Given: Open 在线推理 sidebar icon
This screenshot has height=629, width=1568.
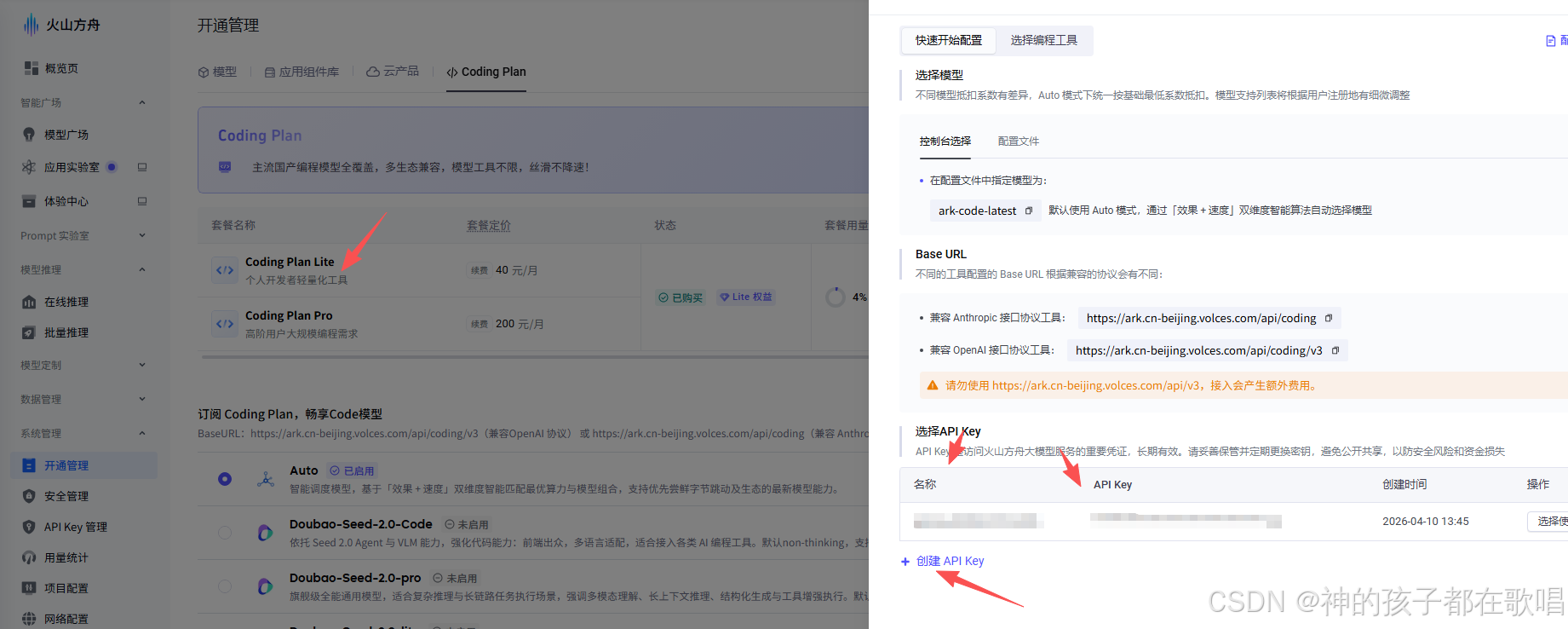Looking at the screenshot, I should pyautogui.click(x=29, y=302).
